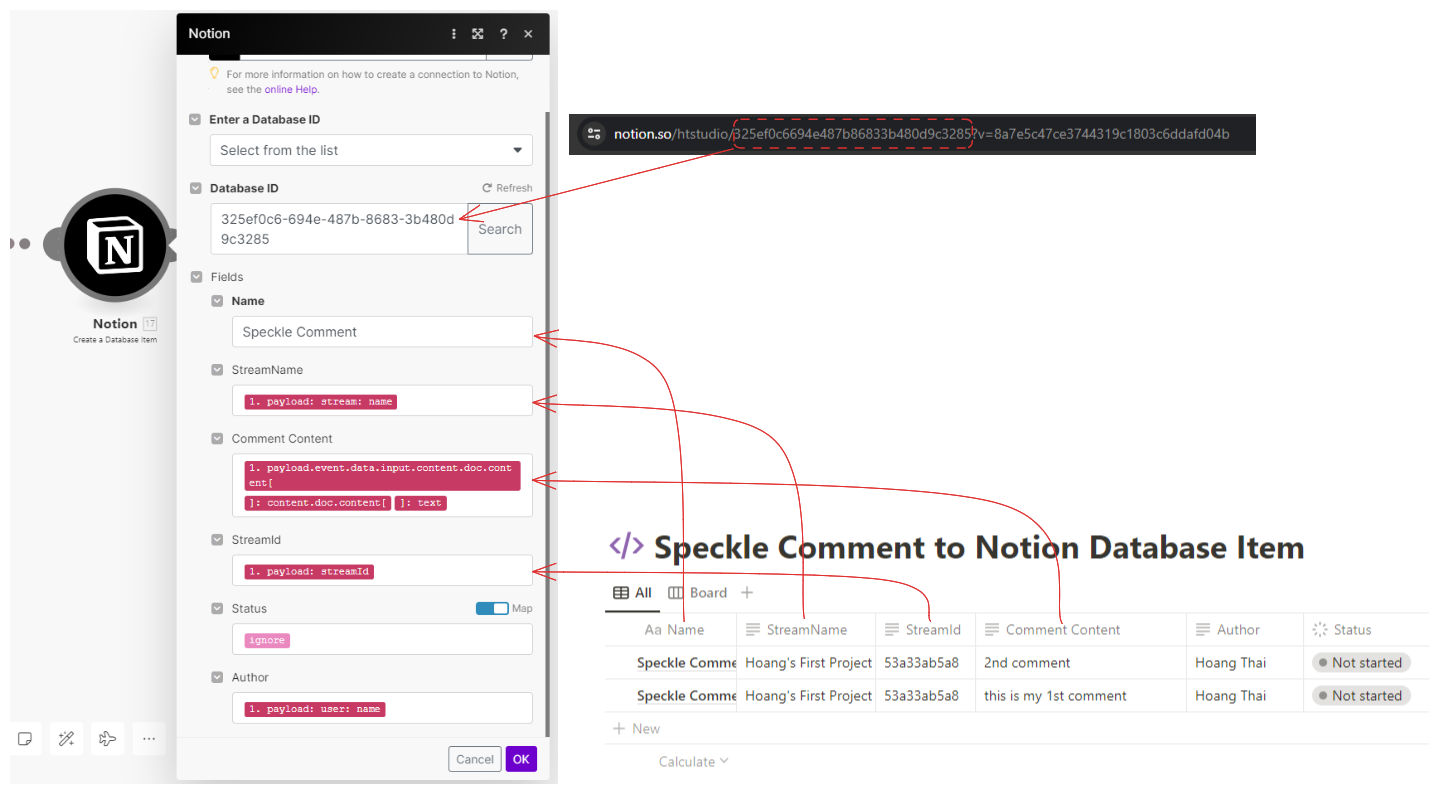Click Not started status in 1st comment row

(1361, 696)
